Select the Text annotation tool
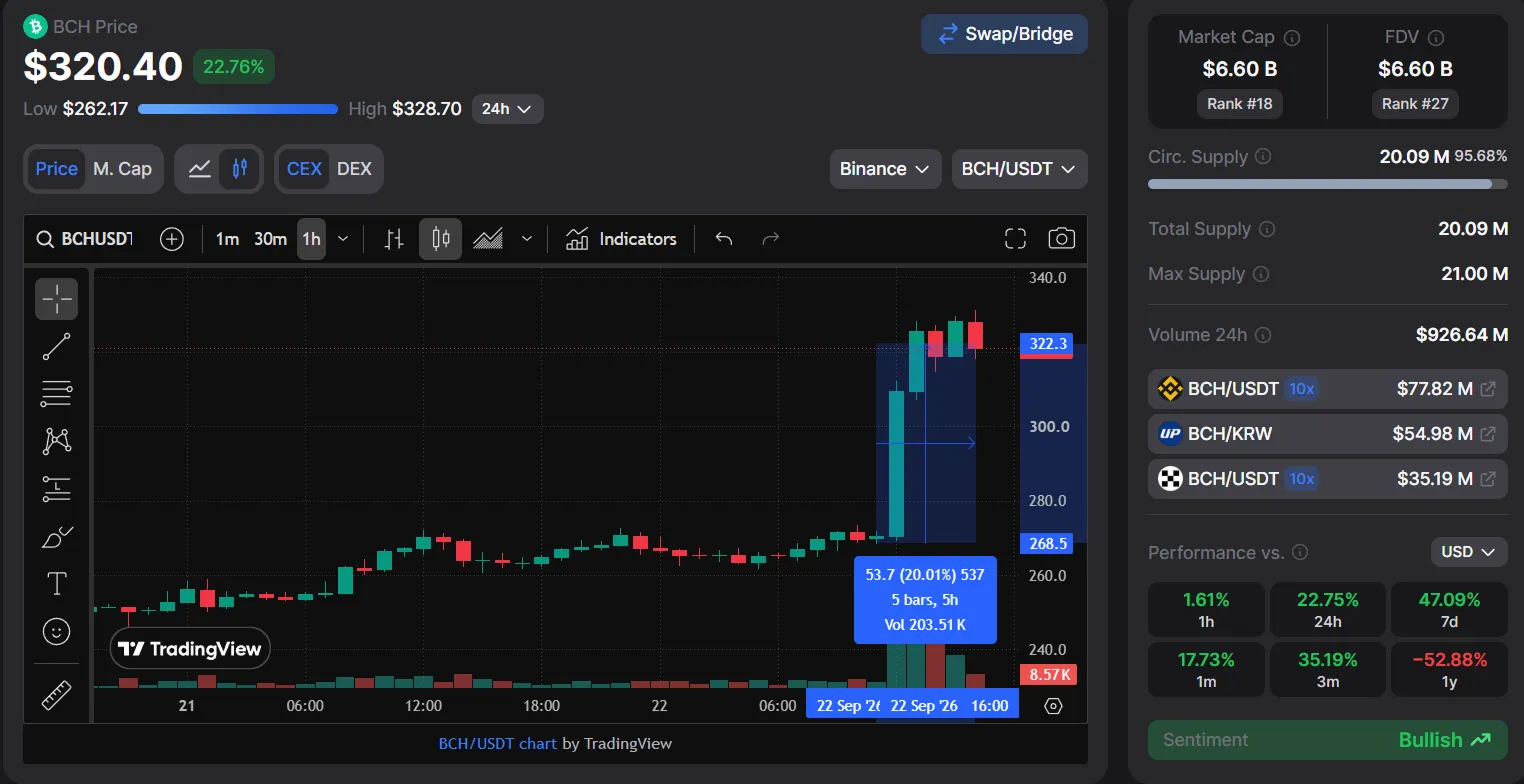The image size is (1524, 784). point(57,584)
